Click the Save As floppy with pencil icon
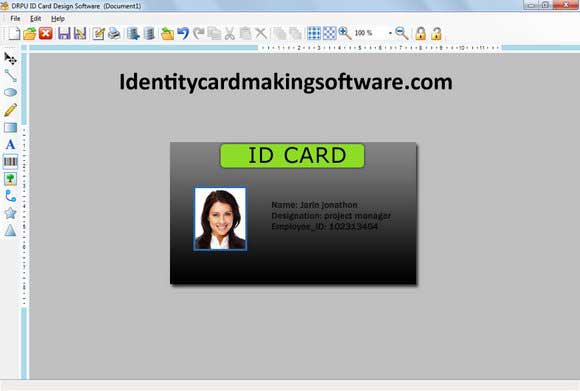 [x=80, y=33]
